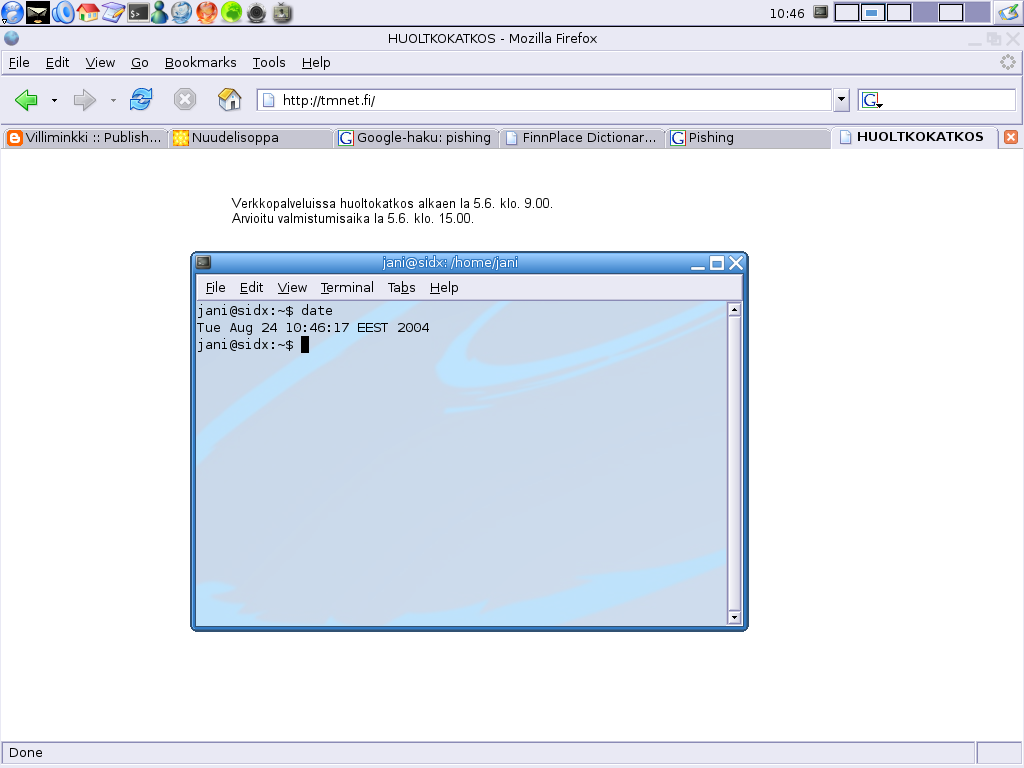Viewport: 1024px width, 768px height.
Task: Select the first workspace in the pager
Action: [x=846, y=13]
